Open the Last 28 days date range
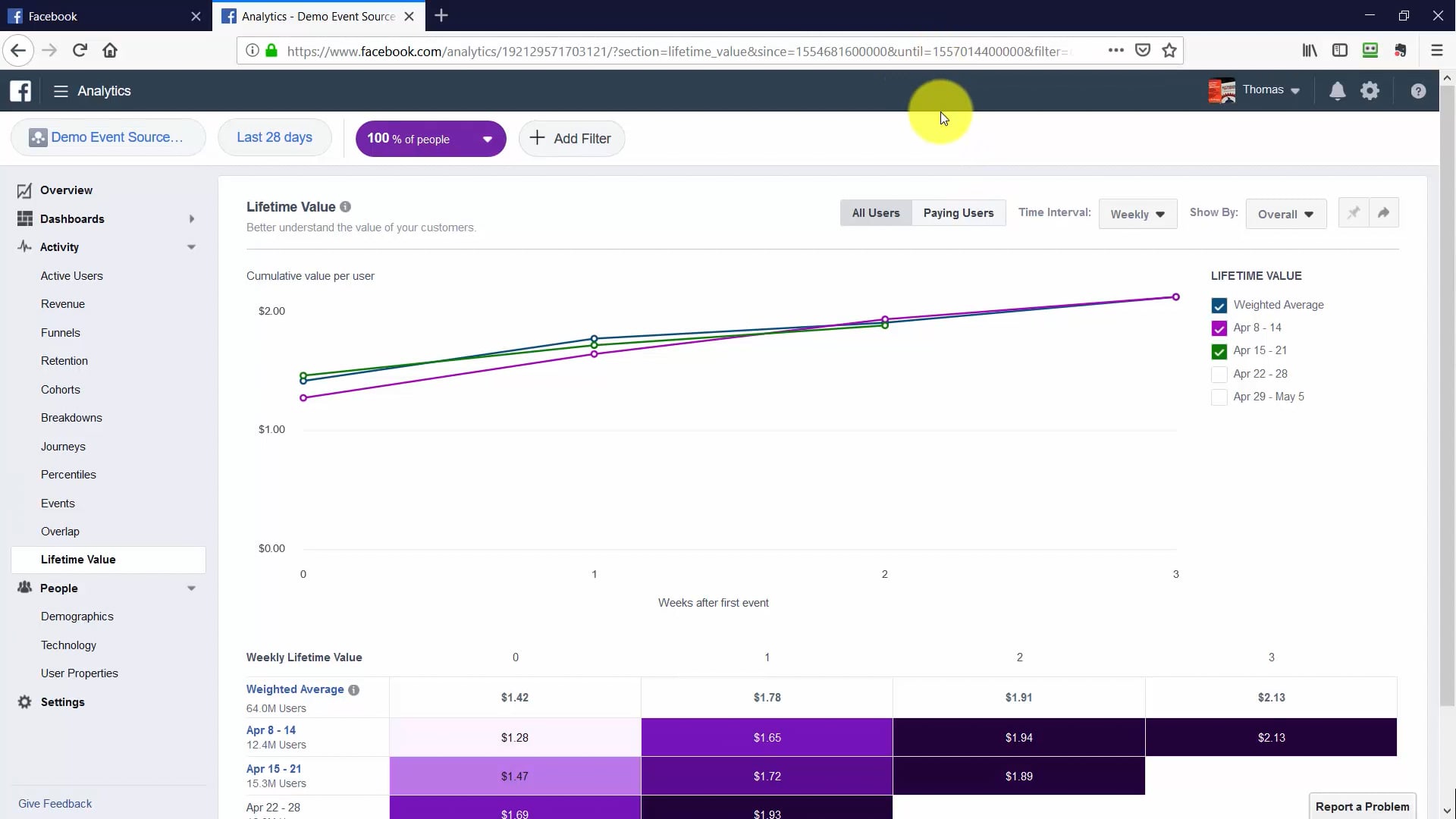 pyautogui.click(x=275, y=137)
